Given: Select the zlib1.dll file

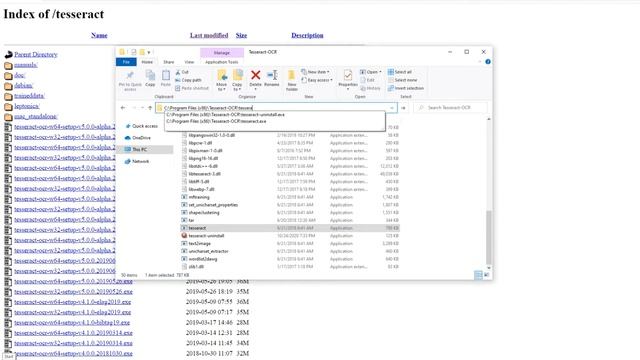Looking at the screenshot, I should coord(196,267).
